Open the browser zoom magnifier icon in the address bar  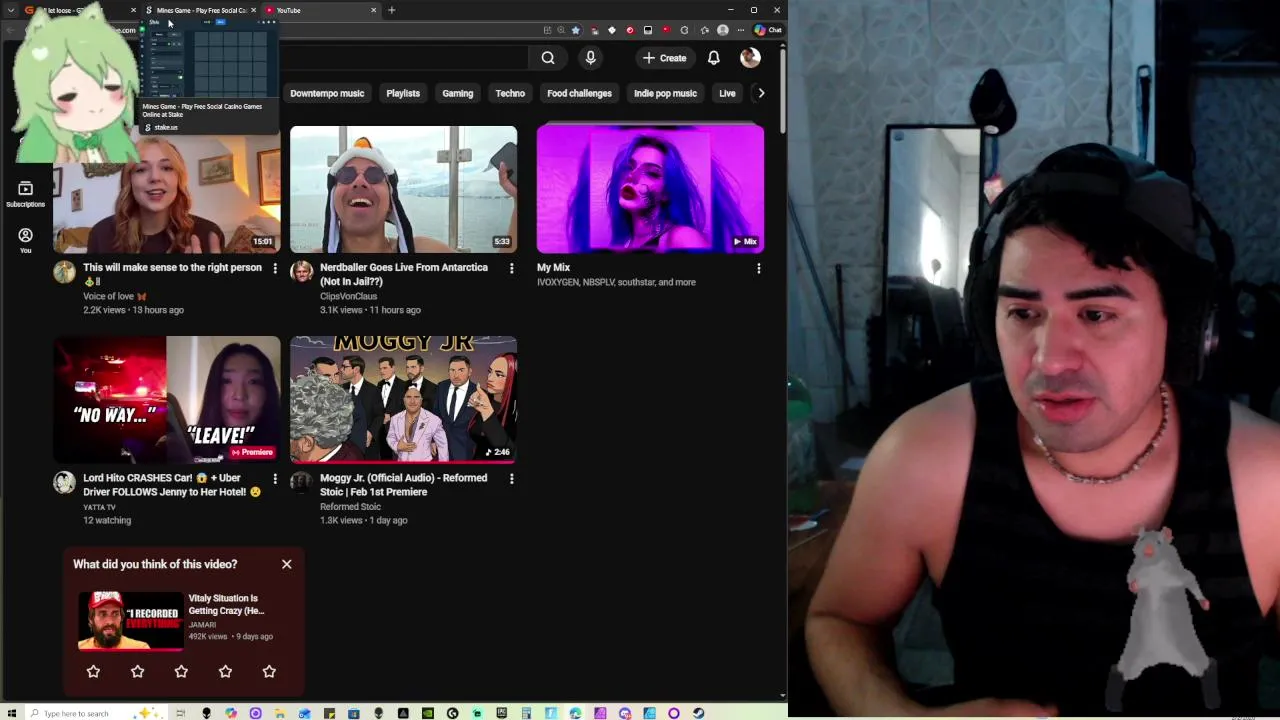[x=561, y=30]
